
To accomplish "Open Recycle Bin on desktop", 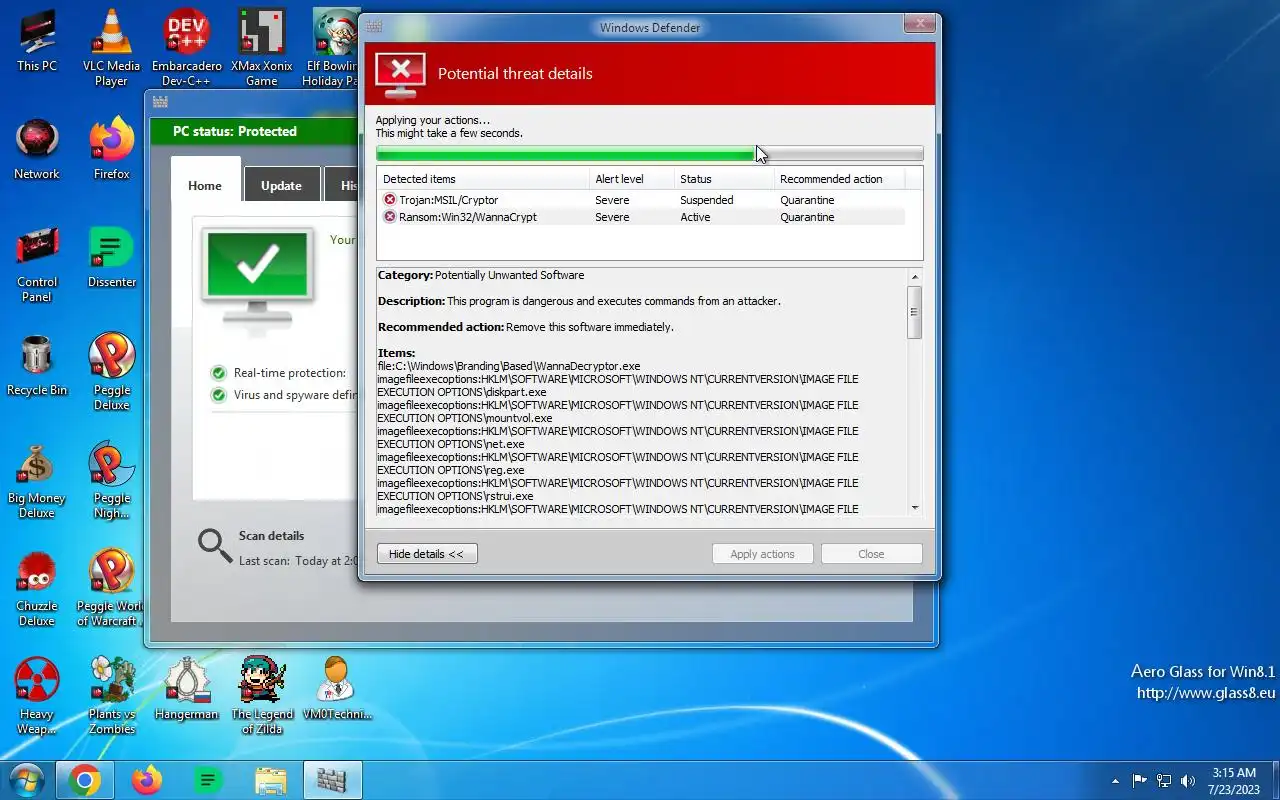I will tap(37, 364).
